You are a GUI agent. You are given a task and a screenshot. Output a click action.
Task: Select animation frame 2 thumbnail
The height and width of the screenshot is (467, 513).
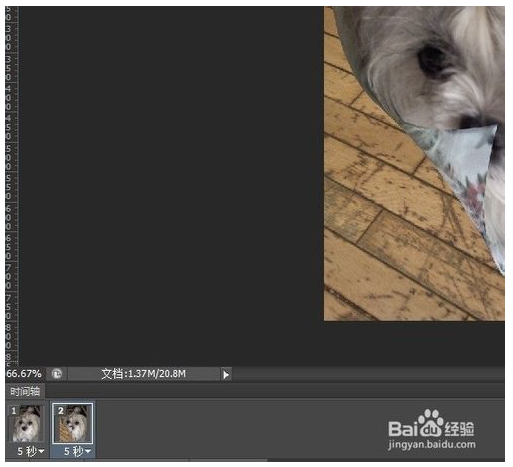tap(73, 423)
